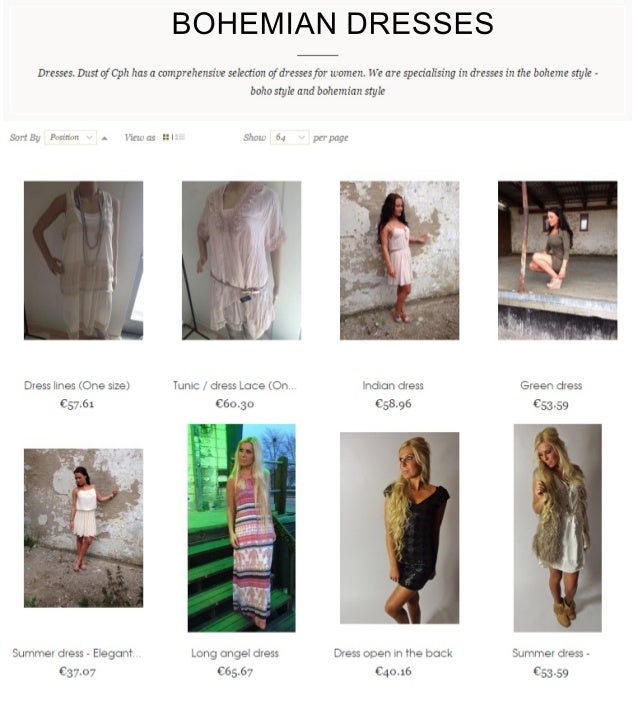Click the Indian dress title link
638x701 pixels.
(x=393, y=385)
